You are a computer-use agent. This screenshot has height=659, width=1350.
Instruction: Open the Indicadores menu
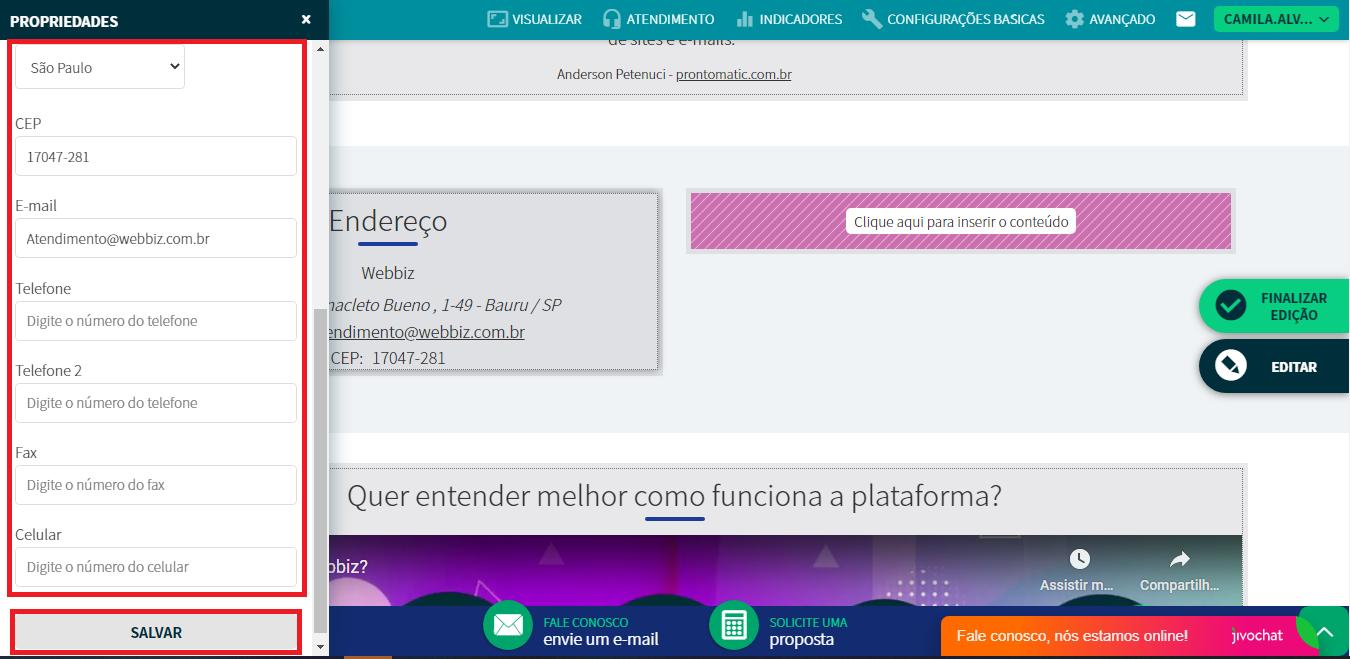coord(789,19)
